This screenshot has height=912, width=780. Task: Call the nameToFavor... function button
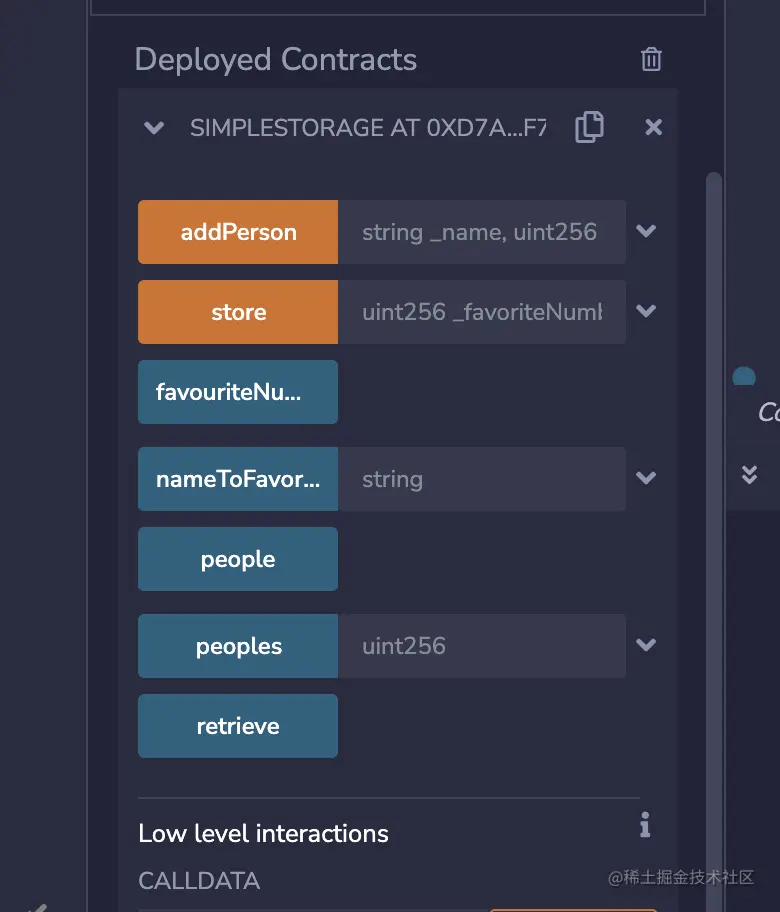click(x=238, y=479)
